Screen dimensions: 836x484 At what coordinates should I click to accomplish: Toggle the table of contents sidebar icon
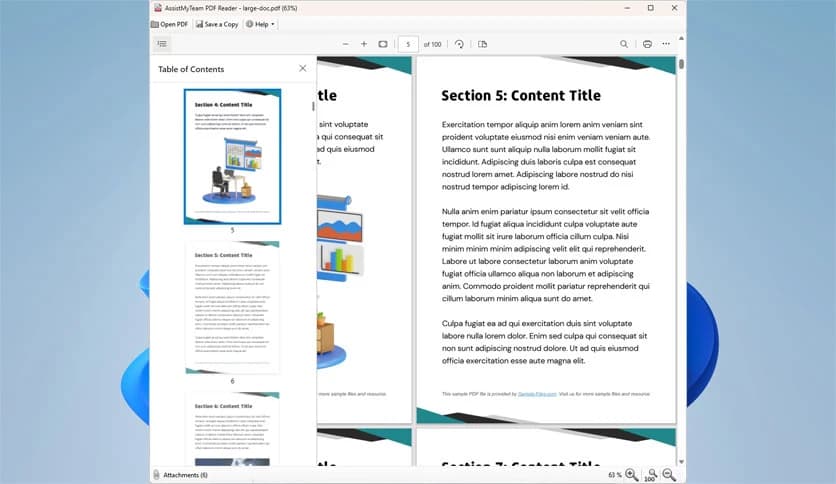point(162,44)
